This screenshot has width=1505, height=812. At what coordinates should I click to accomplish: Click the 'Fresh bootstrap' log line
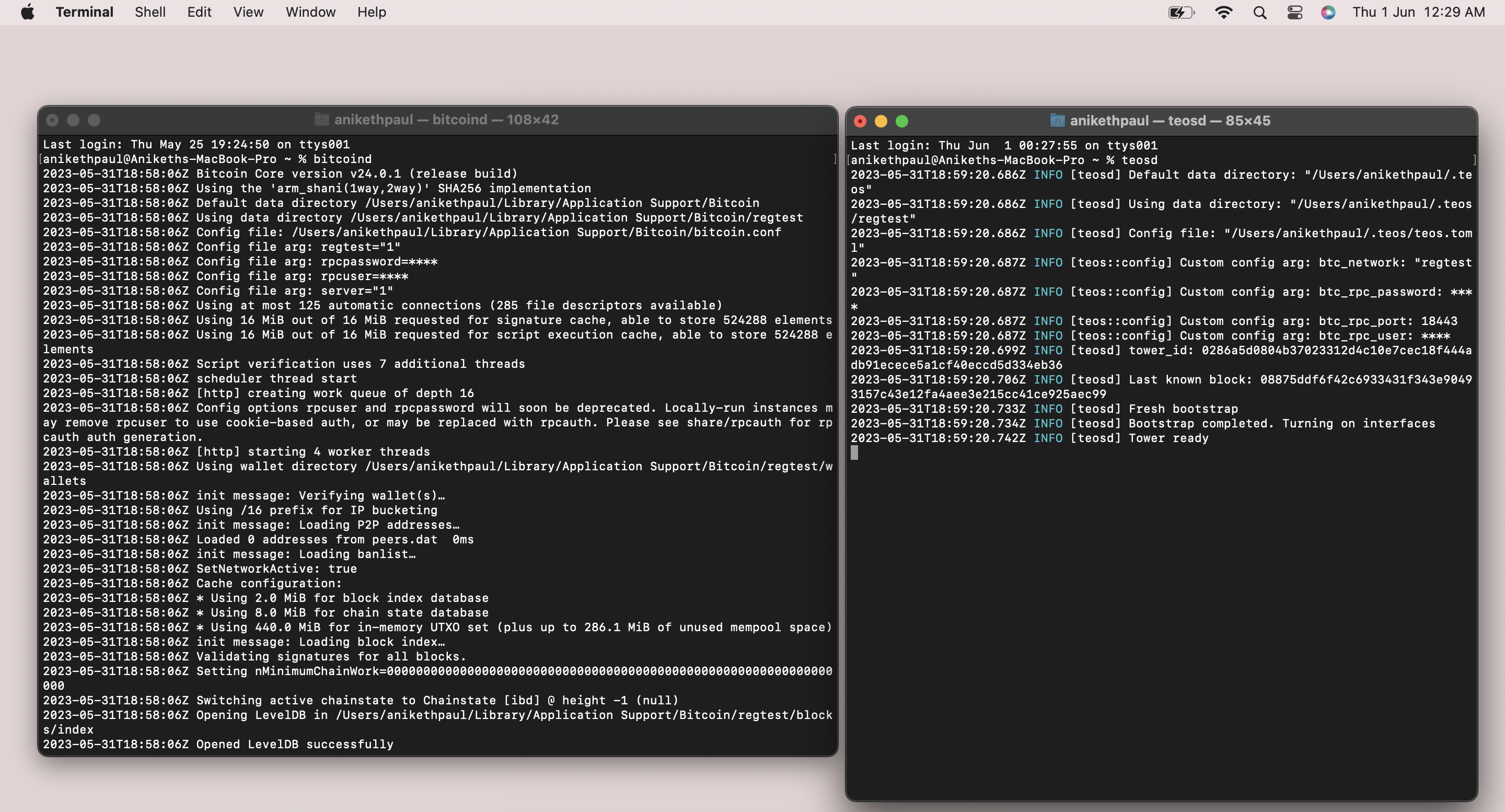(1044, 409)
